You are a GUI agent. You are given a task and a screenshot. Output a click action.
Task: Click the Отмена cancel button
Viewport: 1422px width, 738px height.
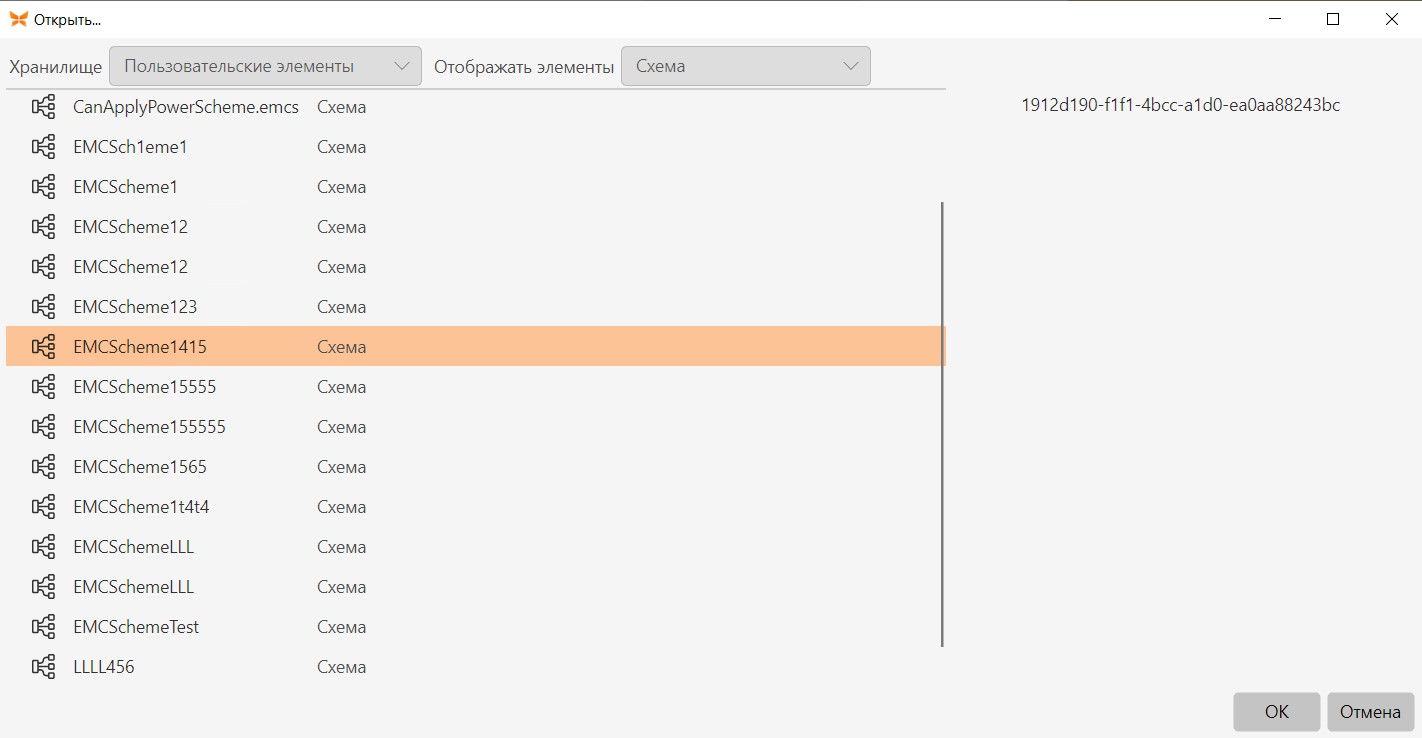point(1370,712)
